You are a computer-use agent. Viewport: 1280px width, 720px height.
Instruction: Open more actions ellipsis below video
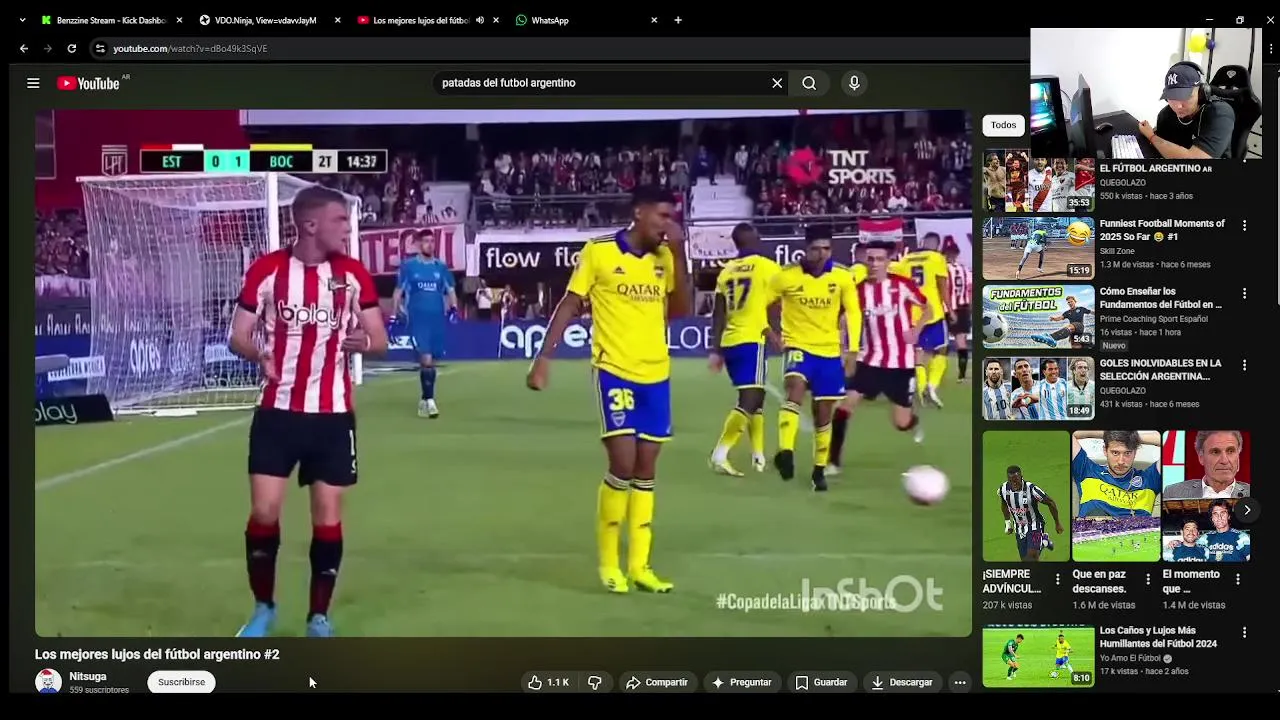point(960,682)
